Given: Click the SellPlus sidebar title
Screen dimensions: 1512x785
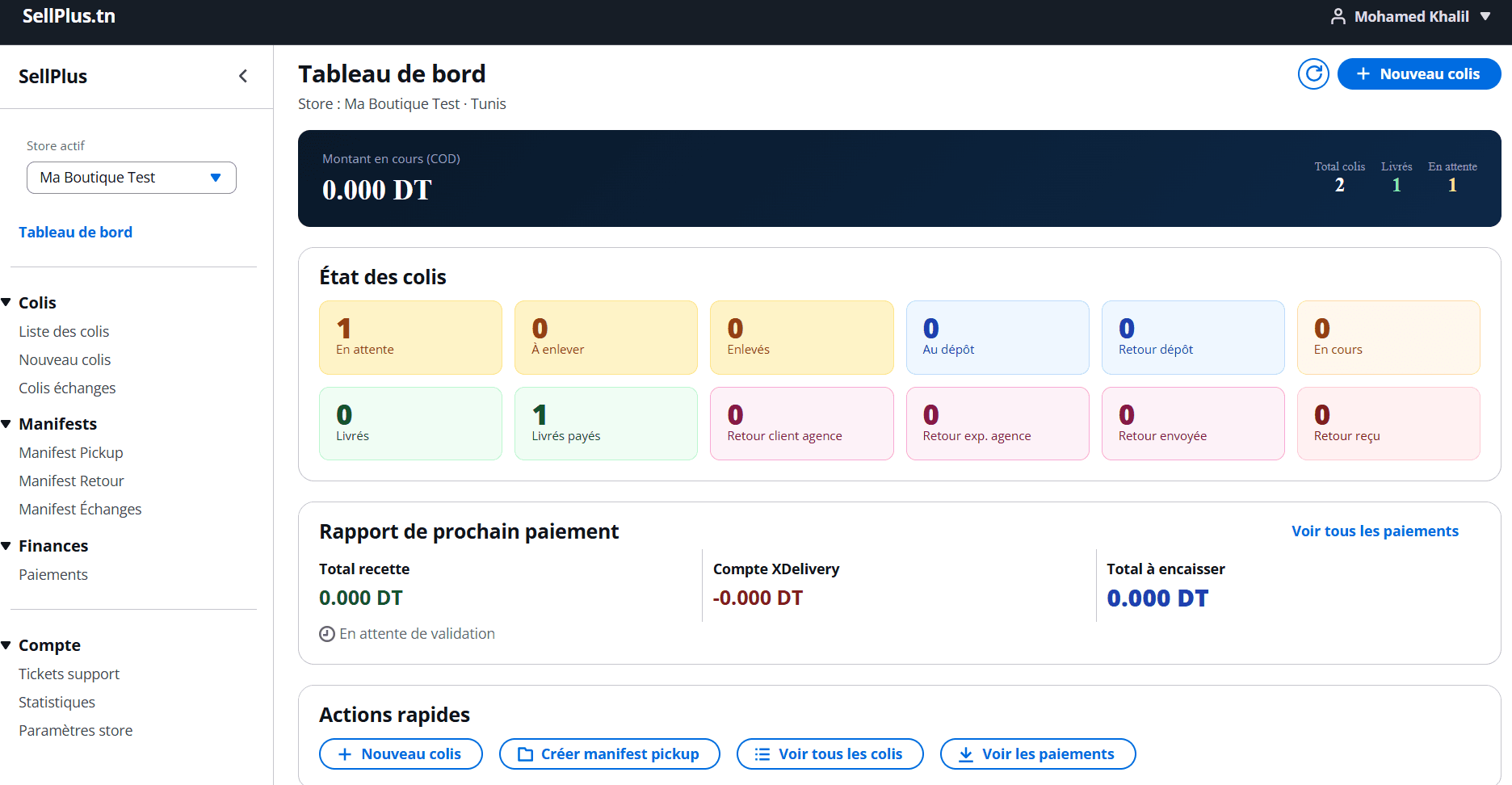Looking at the screenshot, I should pos(53,77).
